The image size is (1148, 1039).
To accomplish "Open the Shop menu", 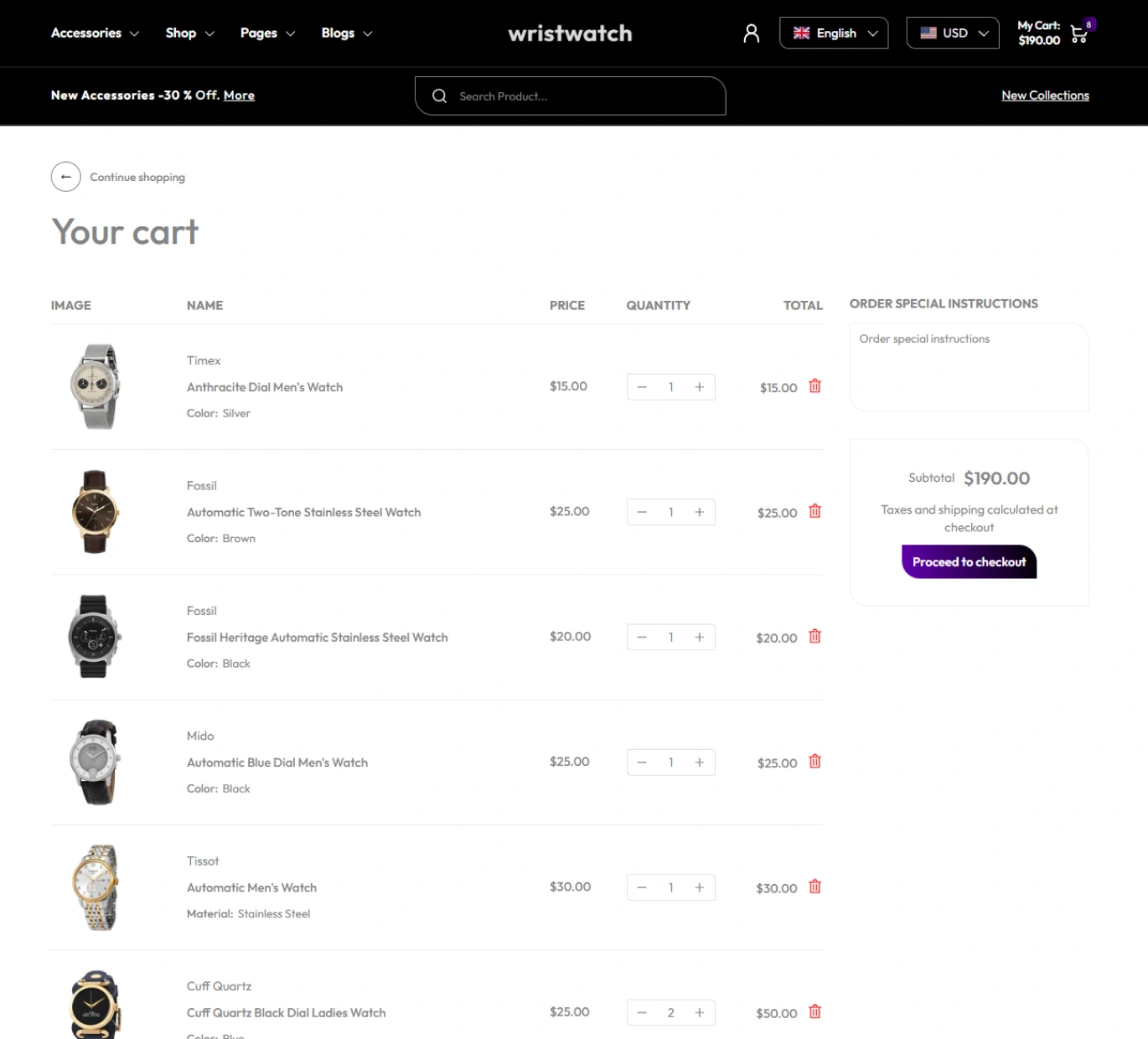I will point(189,34).
